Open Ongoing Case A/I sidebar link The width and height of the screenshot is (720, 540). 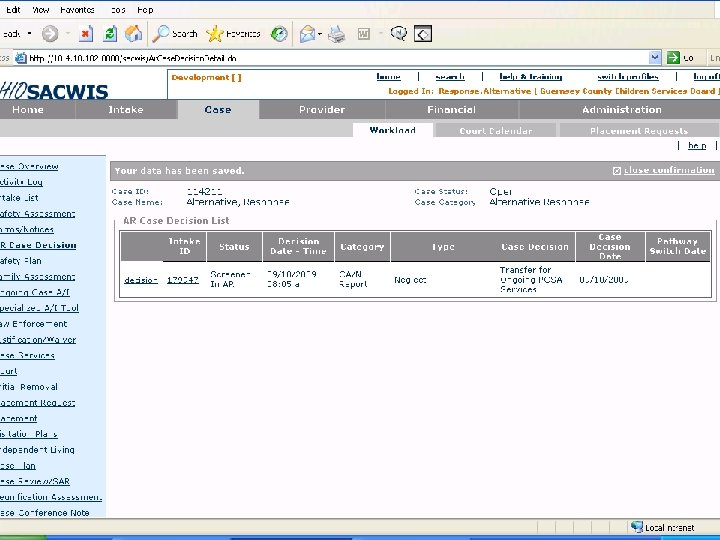click(35, 292)
